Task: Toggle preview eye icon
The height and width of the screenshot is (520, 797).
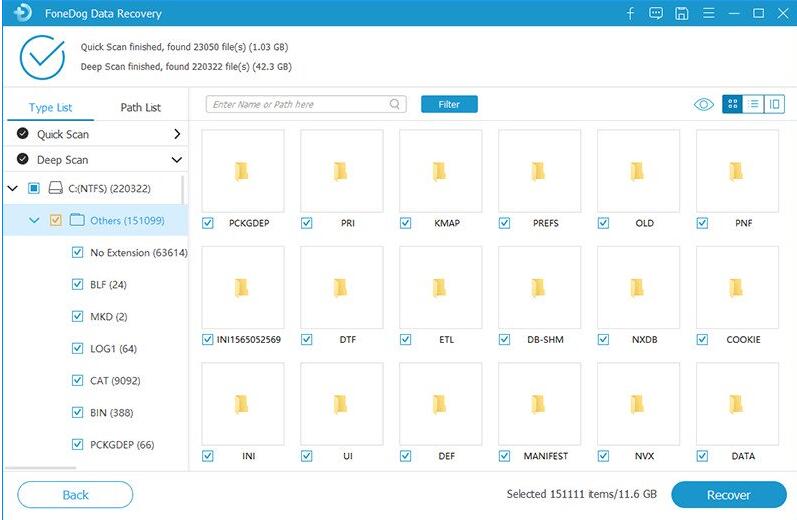Action: point(703,105)
